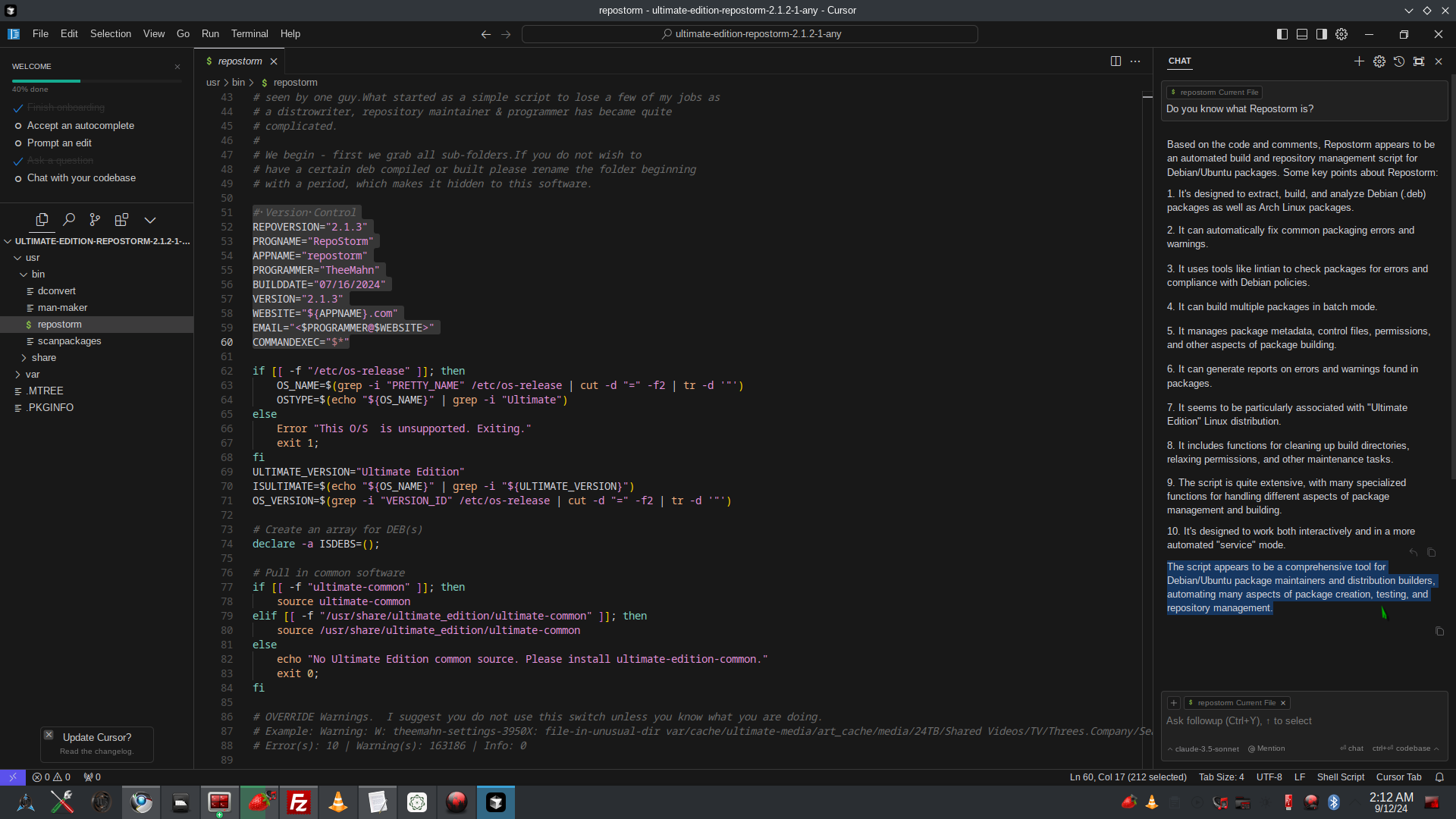1456x819 pixels.
Task: Close the chat panel
Action: 1439,61
